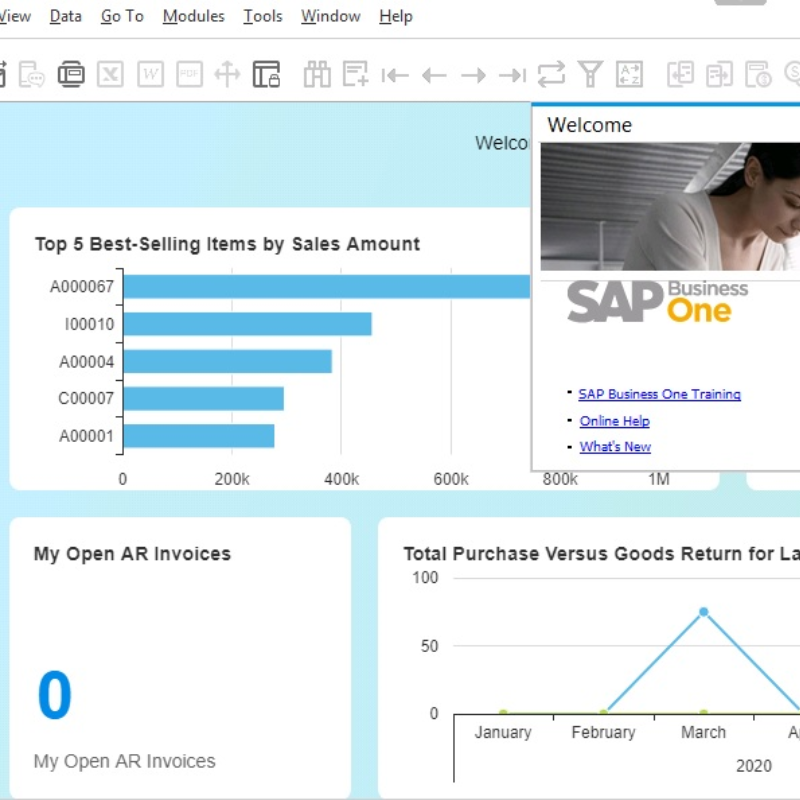Image resolution: width=800 pixels, height=800 pixels.
Task: Click the Refresh toolbar icon
Action: (551, 74)
